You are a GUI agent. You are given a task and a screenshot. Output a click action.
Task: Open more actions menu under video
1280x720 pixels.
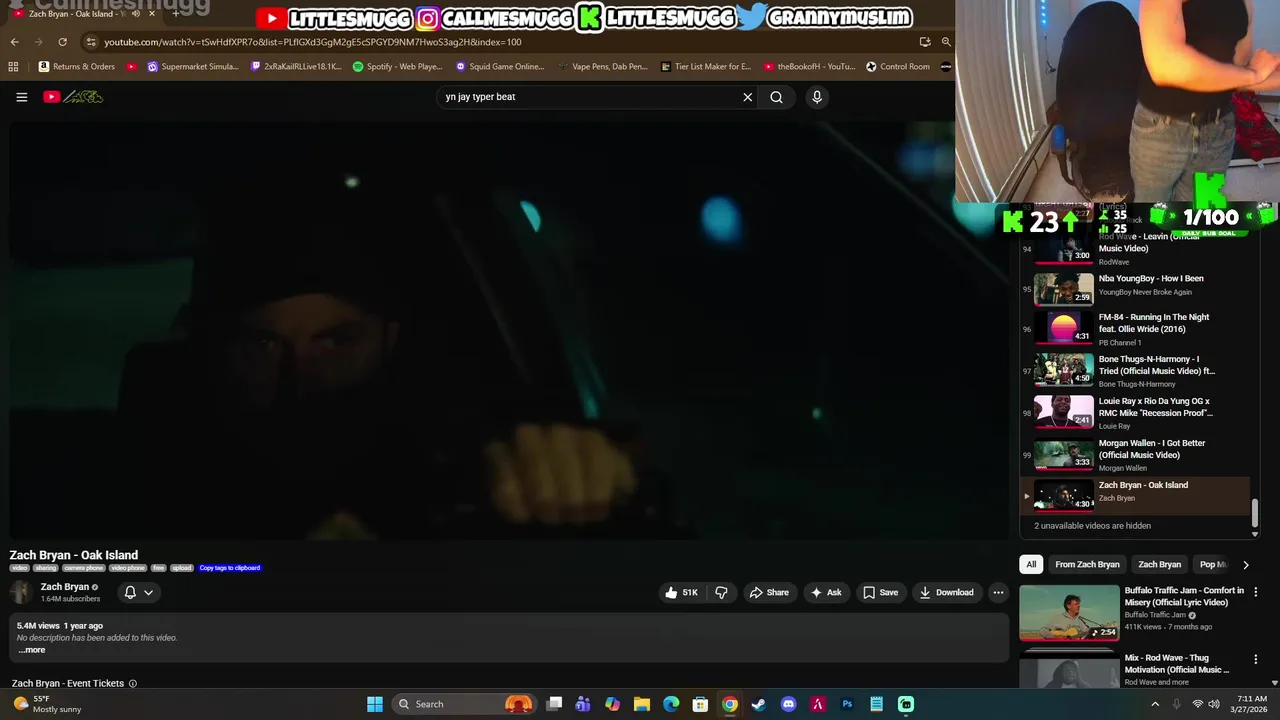(x=998, y=592)
